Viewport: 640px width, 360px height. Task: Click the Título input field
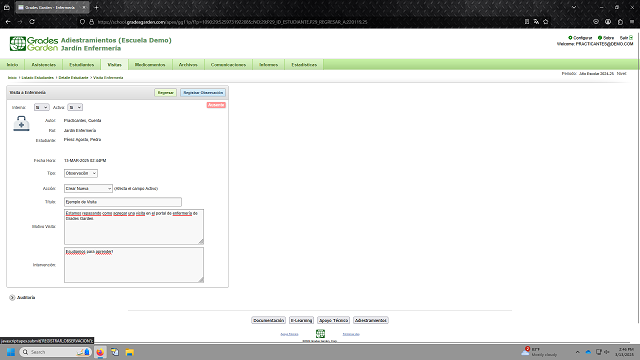click(123, 202)
